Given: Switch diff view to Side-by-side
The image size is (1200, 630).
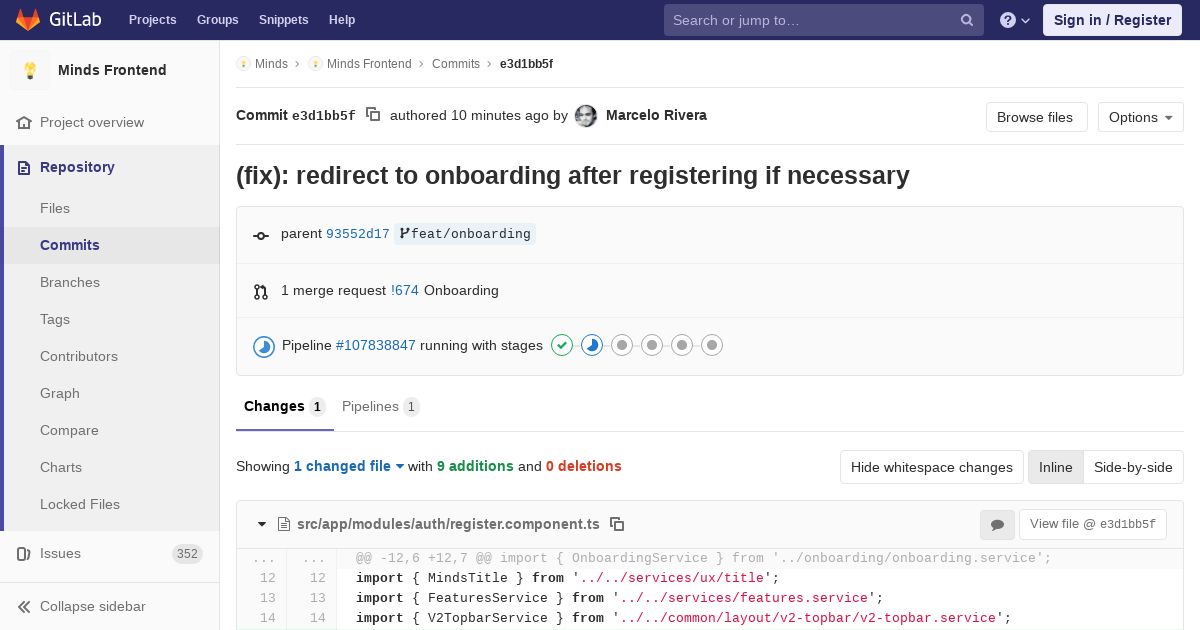Looking at the screenshot, I should [1133, 467].
